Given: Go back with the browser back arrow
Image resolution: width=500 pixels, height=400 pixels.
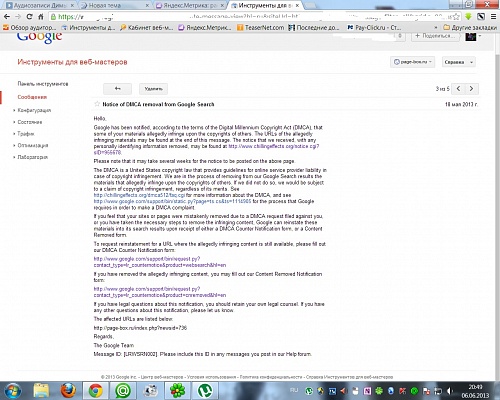Looking at the screenshot, I should pos(7,16).
